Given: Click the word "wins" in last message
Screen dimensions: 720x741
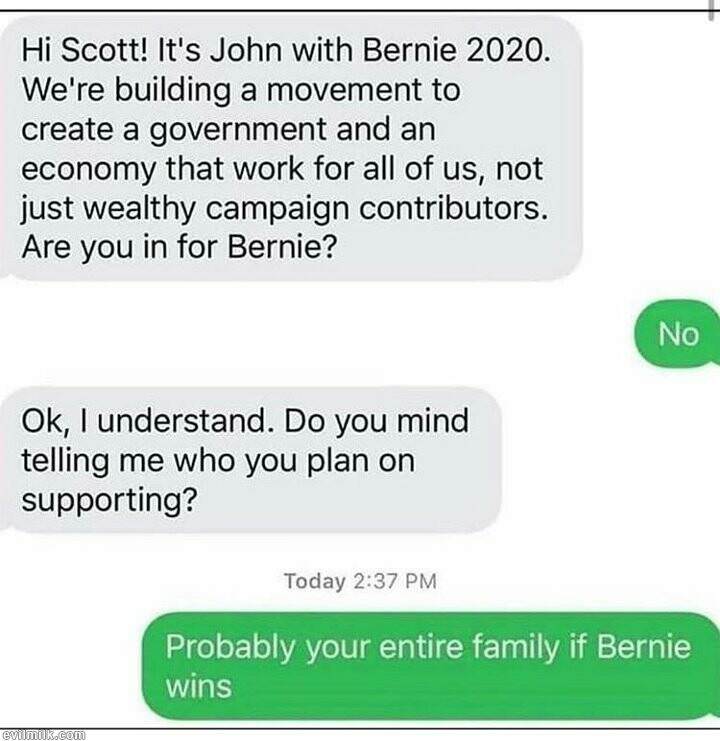Looking at the screenshot, I should pos(198,686).
